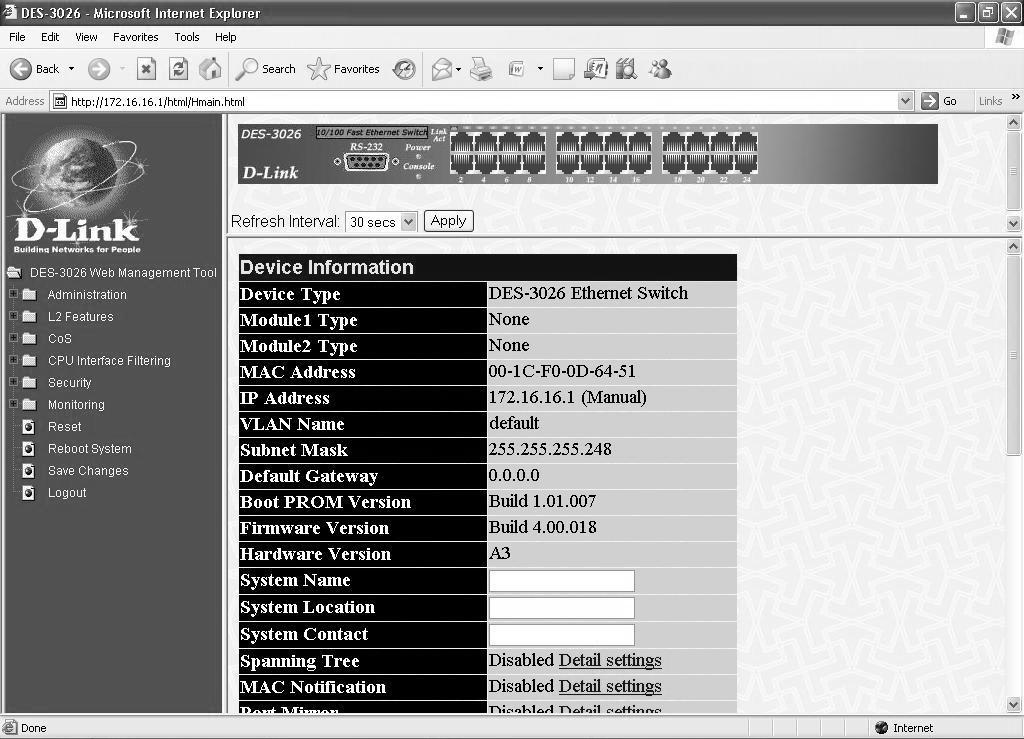The width and height of the screenshot is (1024, 739).
Task: Click the System Contact input field
Action: (x=562, y=635)
